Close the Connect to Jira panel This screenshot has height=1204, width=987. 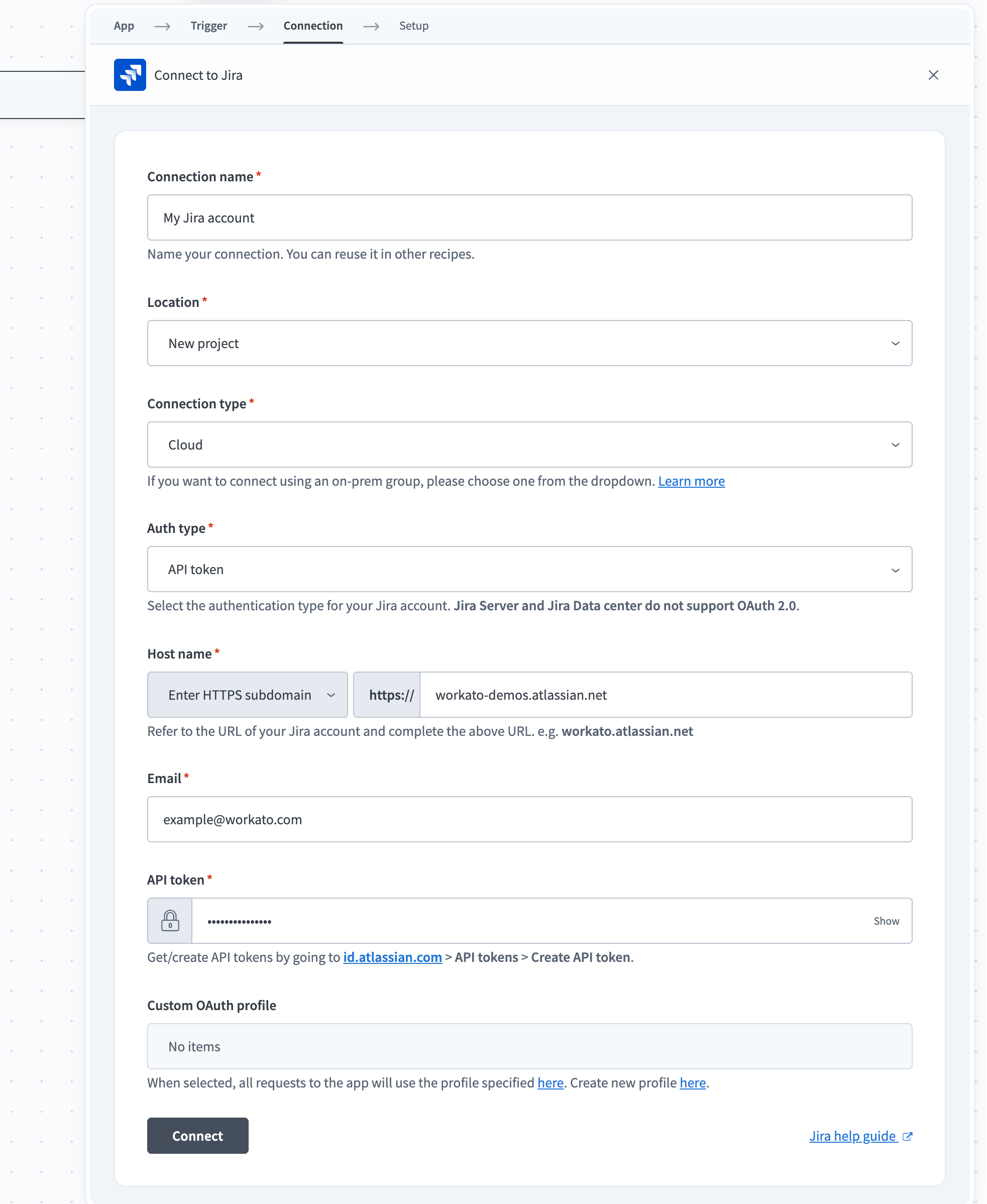(933, 75)
